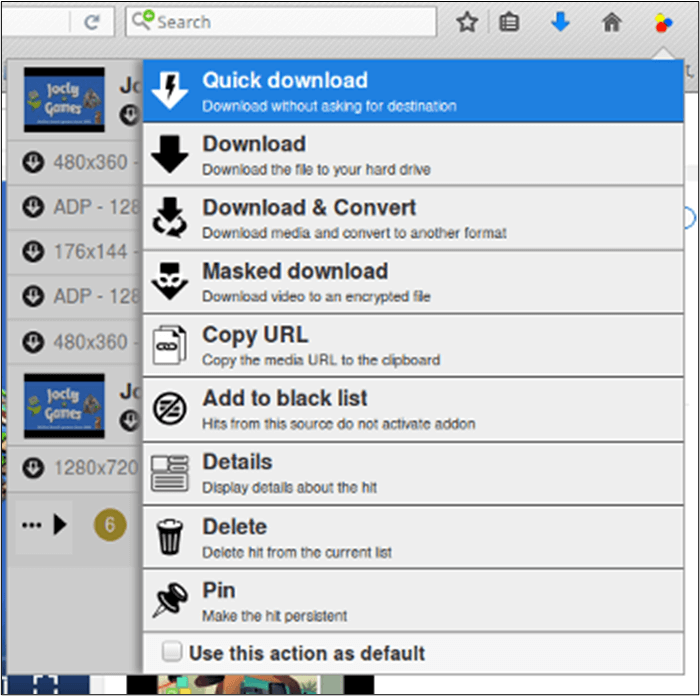Viewport: 700px width, 696px height.
Task: Click the pushpin Pin icon
Action: (169, 601)
